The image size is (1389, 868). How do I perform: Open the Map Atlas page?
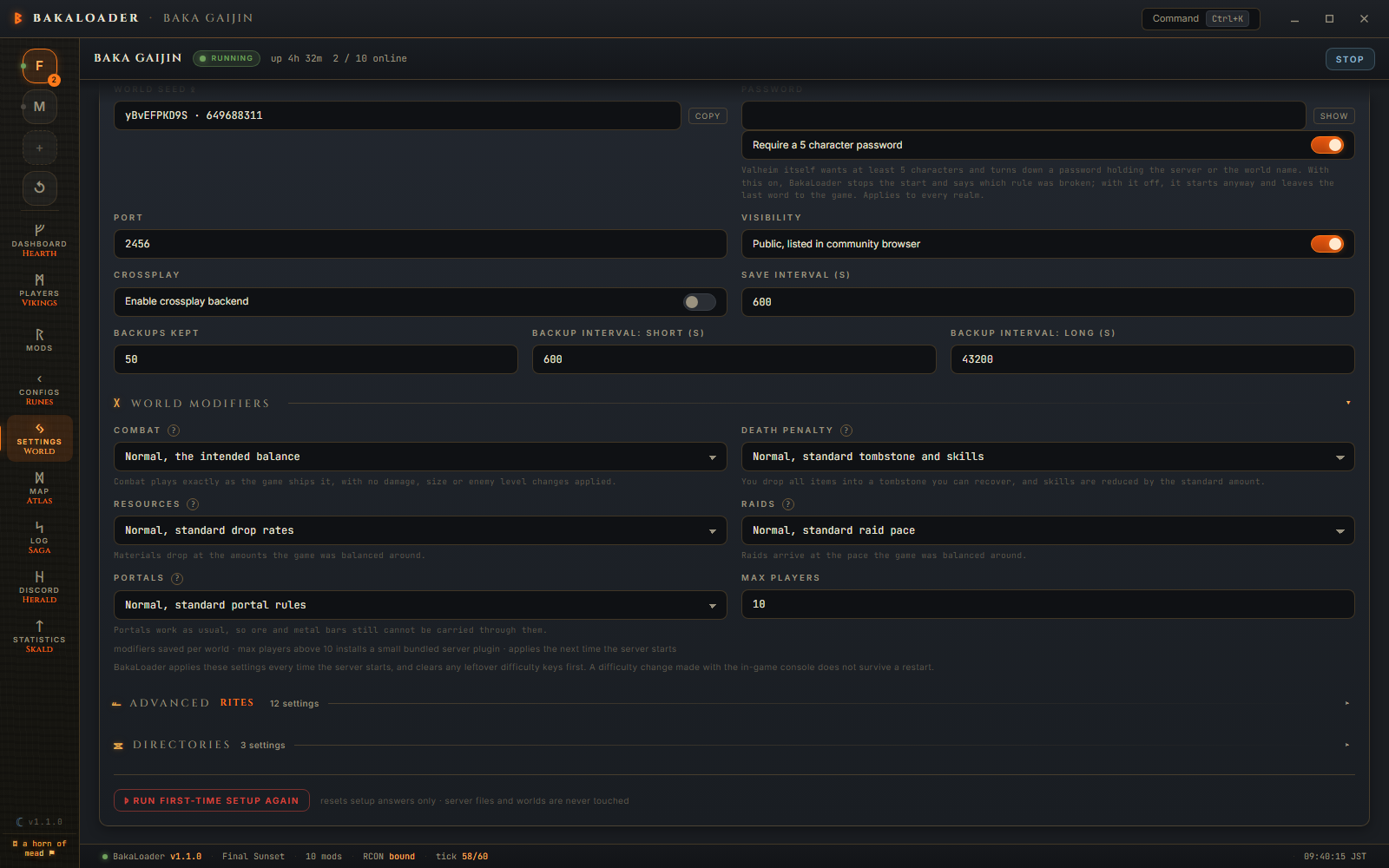click(39, 488)
